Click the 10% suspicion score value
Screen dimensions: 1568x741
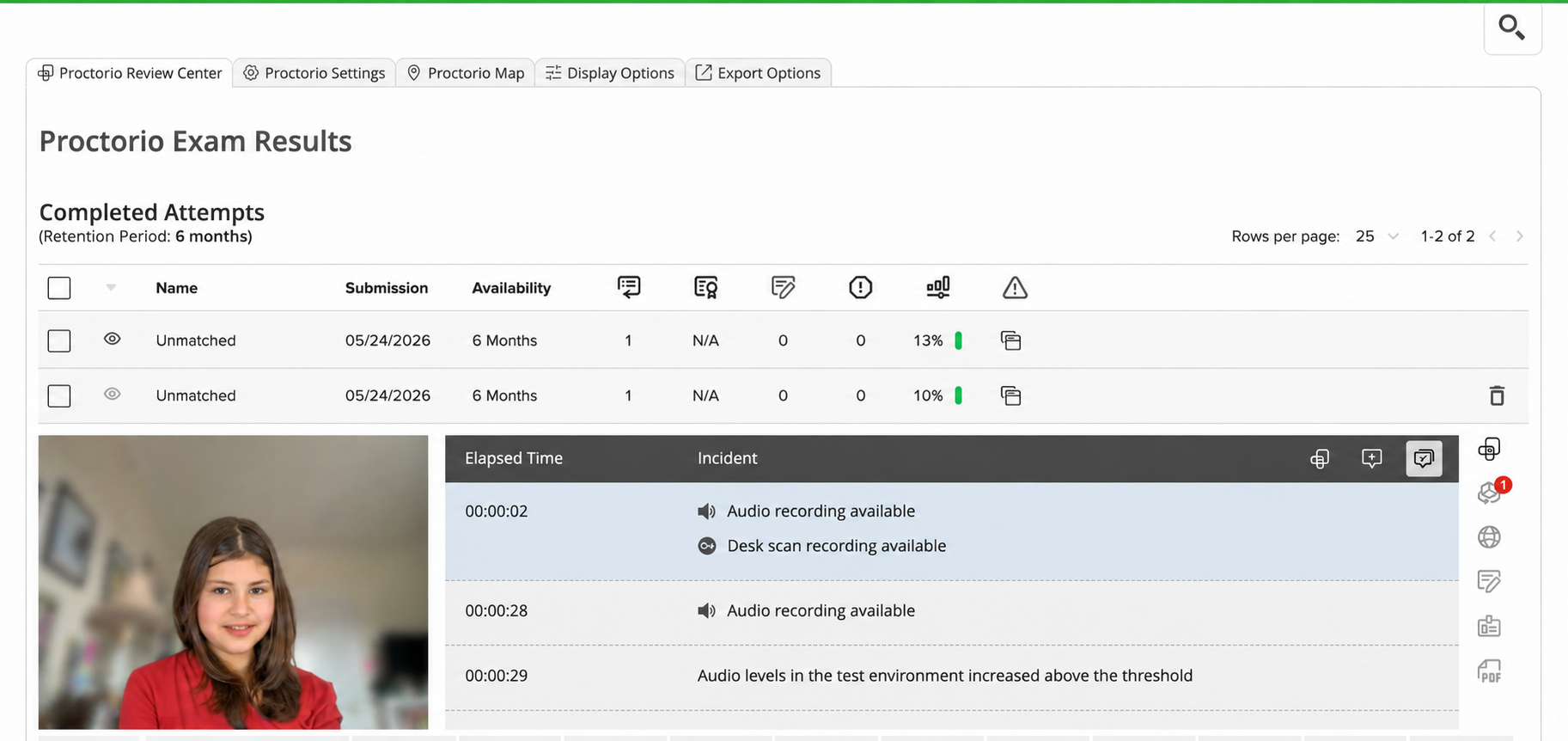pyautogui.click(x=928, y=395)
